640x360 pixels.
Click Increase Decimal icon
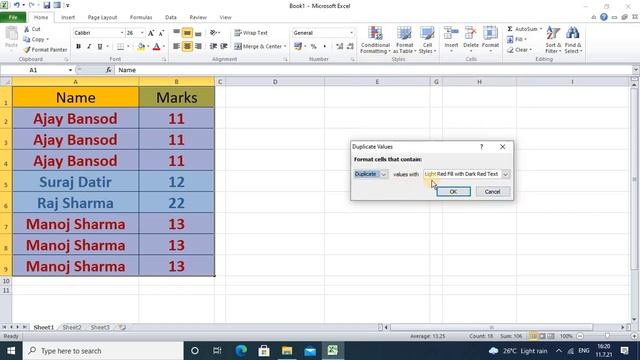click(340, 47)
